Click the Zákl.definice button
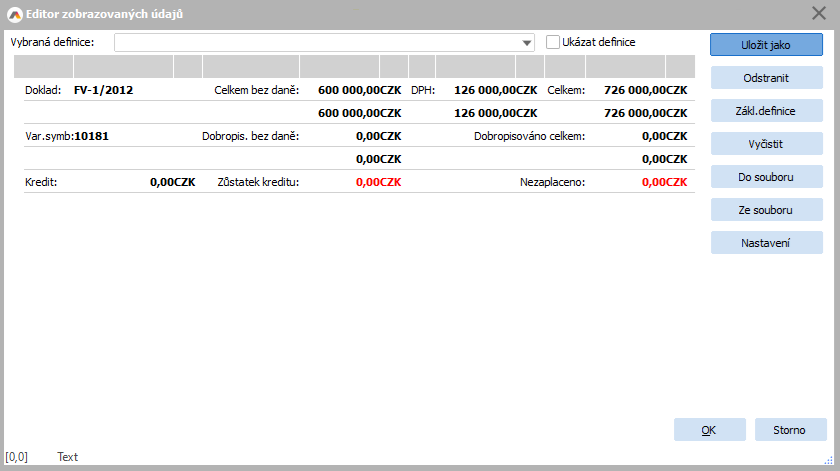Image resolution: width=840 pixels, height=471 pixels. click(x=766, y=111)
